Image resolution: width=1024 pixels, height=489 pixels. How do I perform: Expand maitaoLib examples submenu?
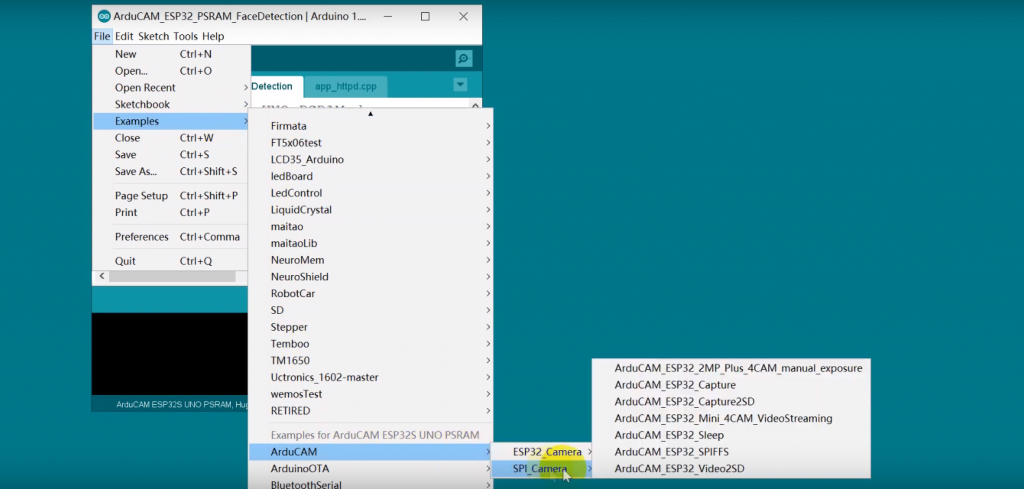tap(371, 244)
